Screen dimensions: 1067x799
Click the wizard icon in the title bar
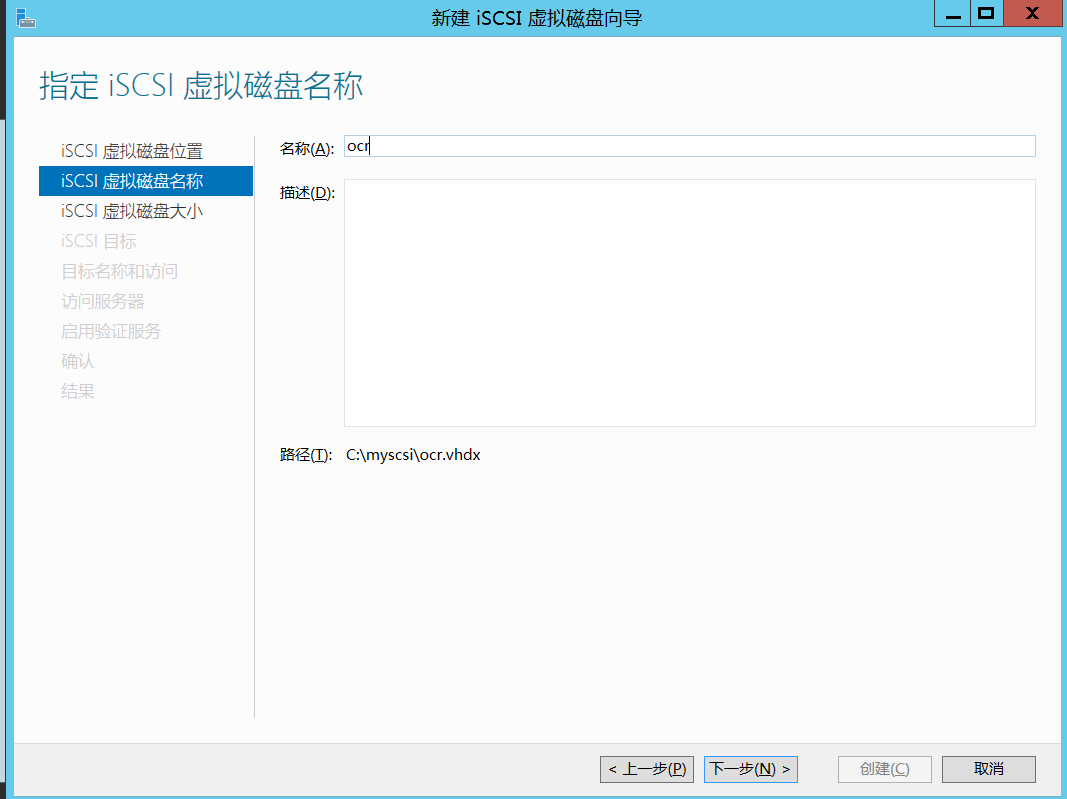[x=25, y=18]
